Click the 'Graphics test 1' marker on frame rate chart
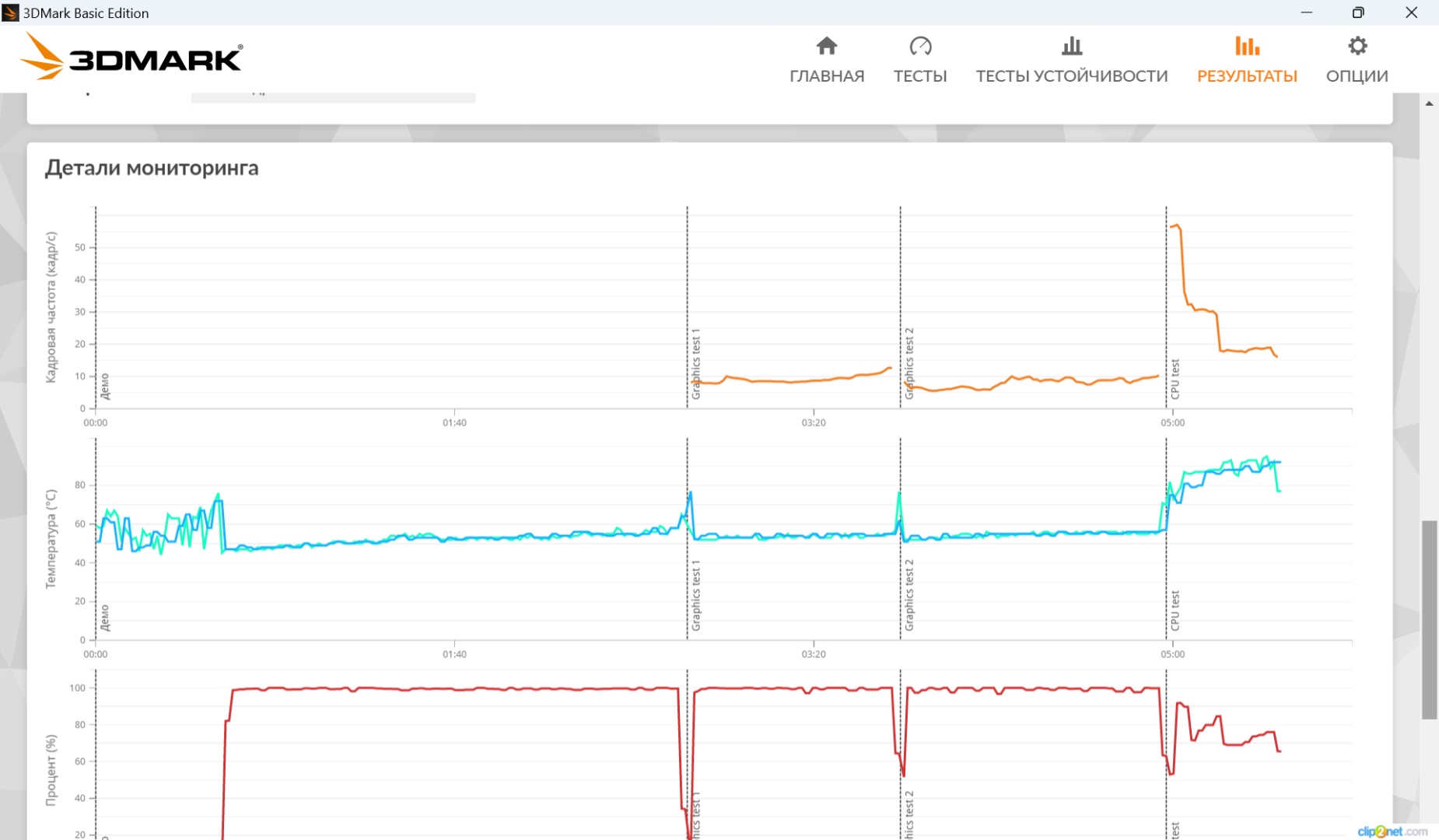 coord(696,364)
